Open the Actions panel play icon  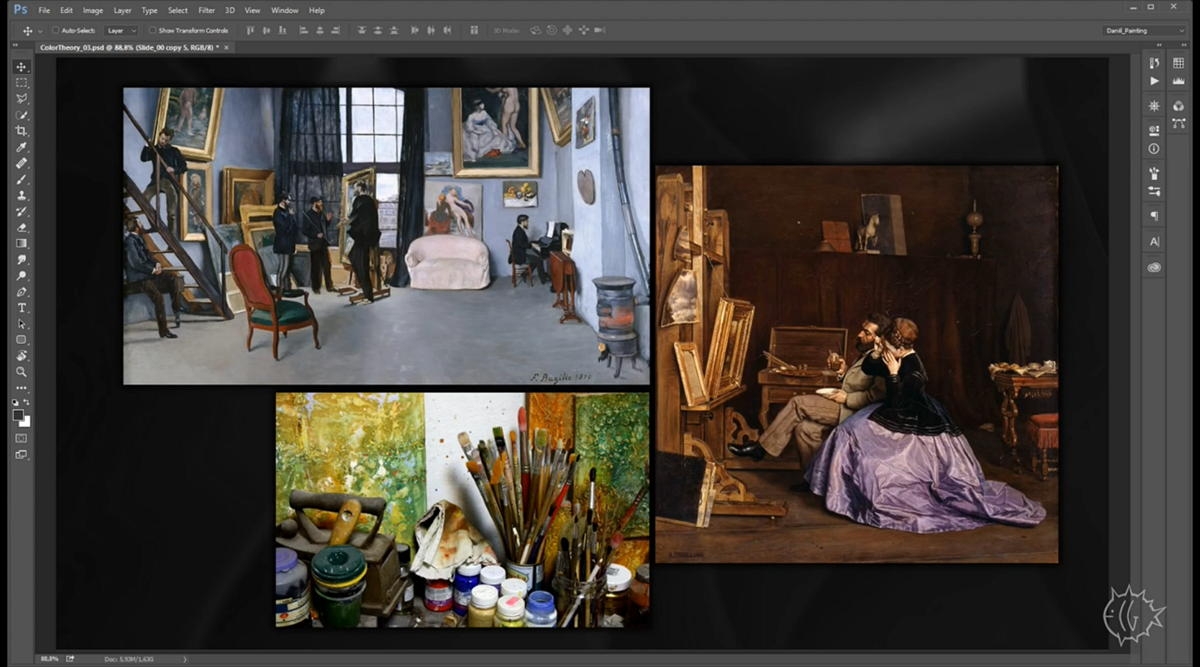[1154, 81]
